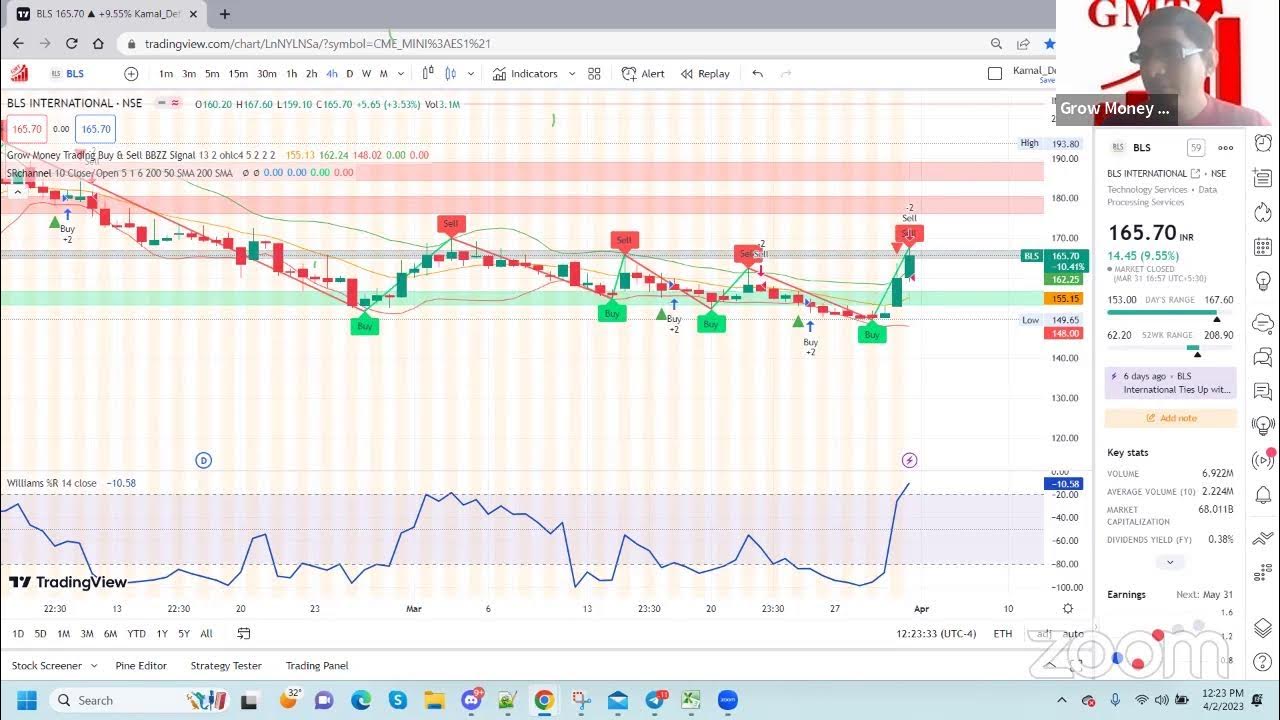Open the ideas stream message icon
The width and height of the screenshot is (1280, 720).
point(1263,391)
